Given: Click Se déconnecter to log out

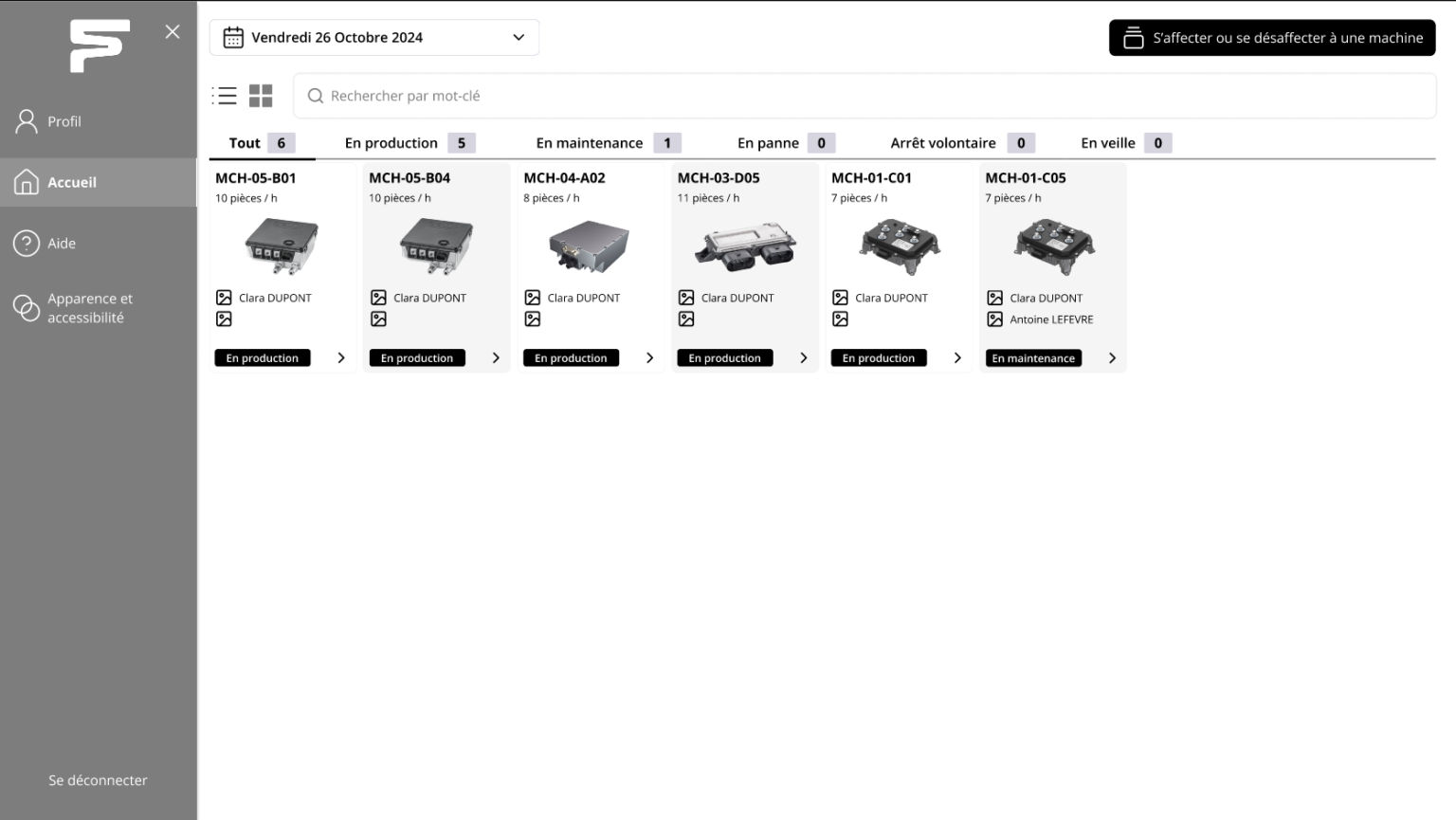Looking at the screenshot, I should pyautogui.click(x=98, y=780).
